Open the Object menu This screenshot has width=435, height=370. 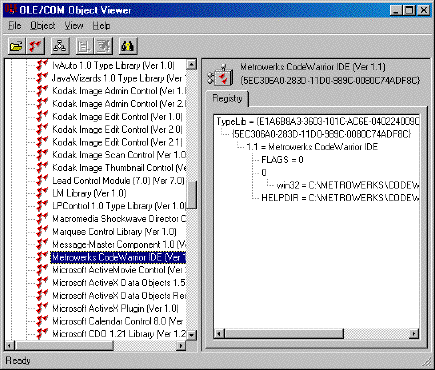tap(43, 26)
